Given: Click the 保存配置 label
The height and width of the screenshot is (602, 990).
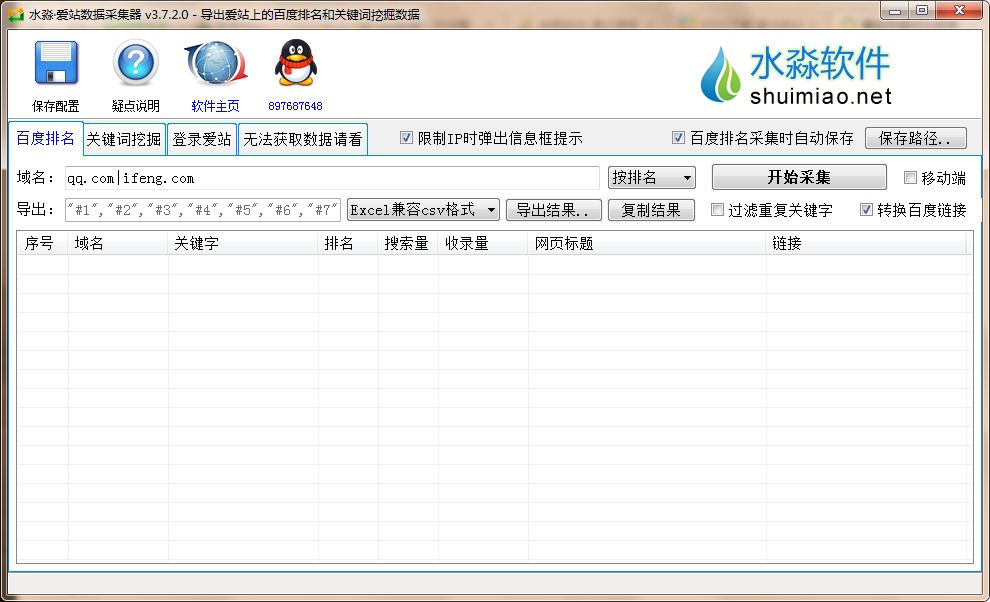Looking at the screenshot, I should tap(56, 106).
